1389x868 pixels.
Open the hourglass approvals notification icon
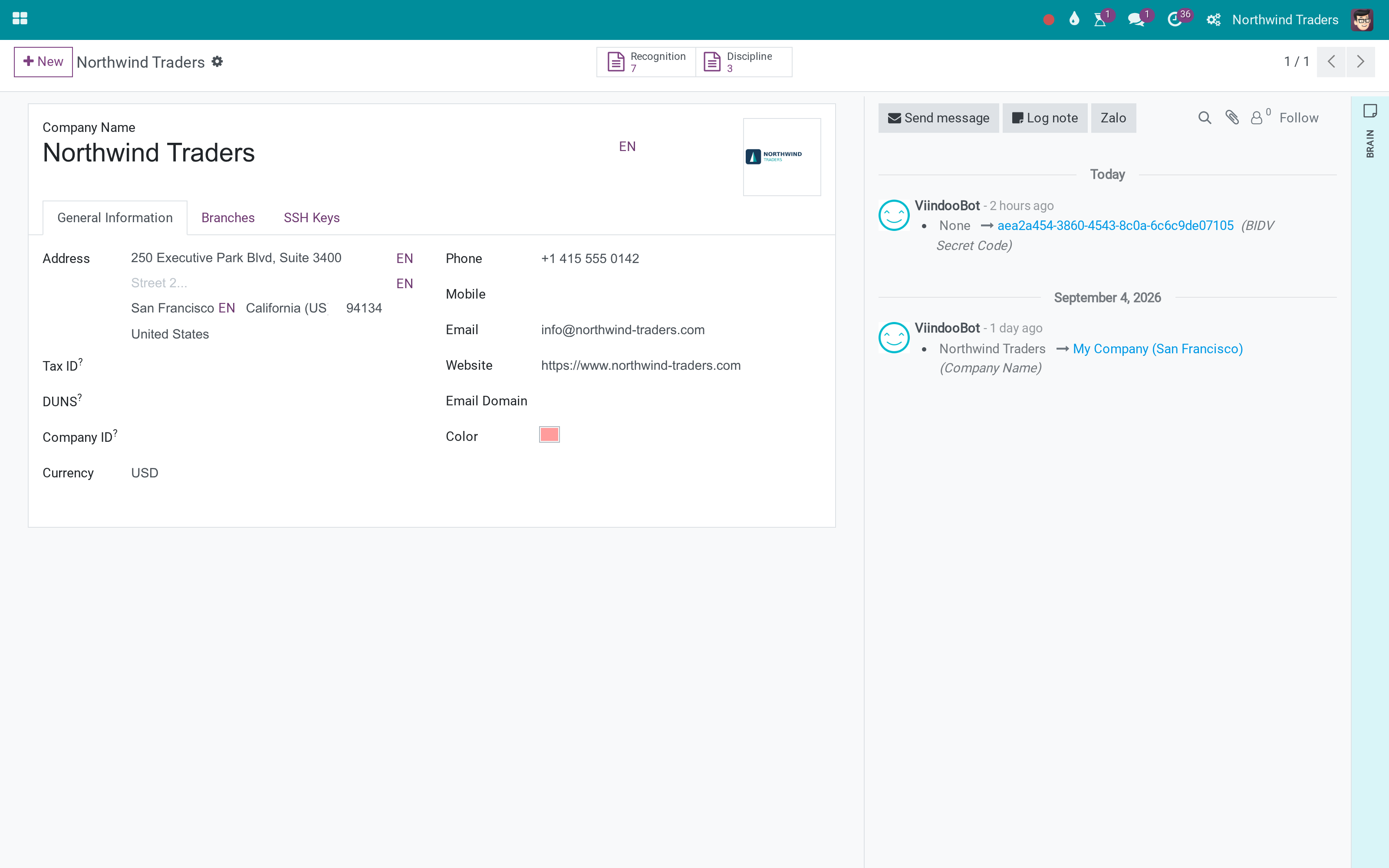click(x=1100, y=20)
